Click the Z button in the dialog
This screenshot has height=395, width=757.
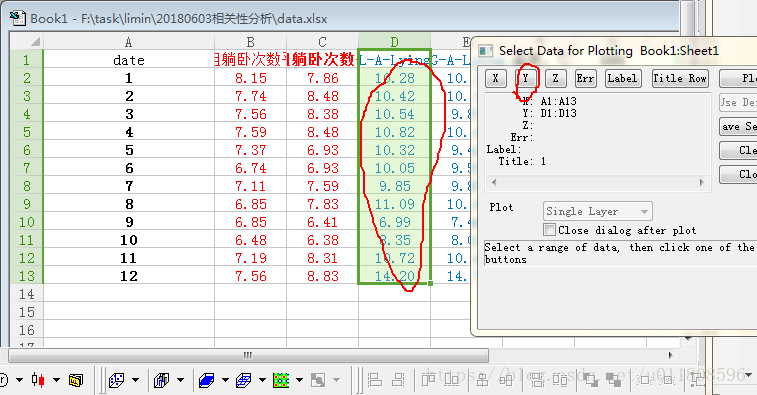point(556,78)
